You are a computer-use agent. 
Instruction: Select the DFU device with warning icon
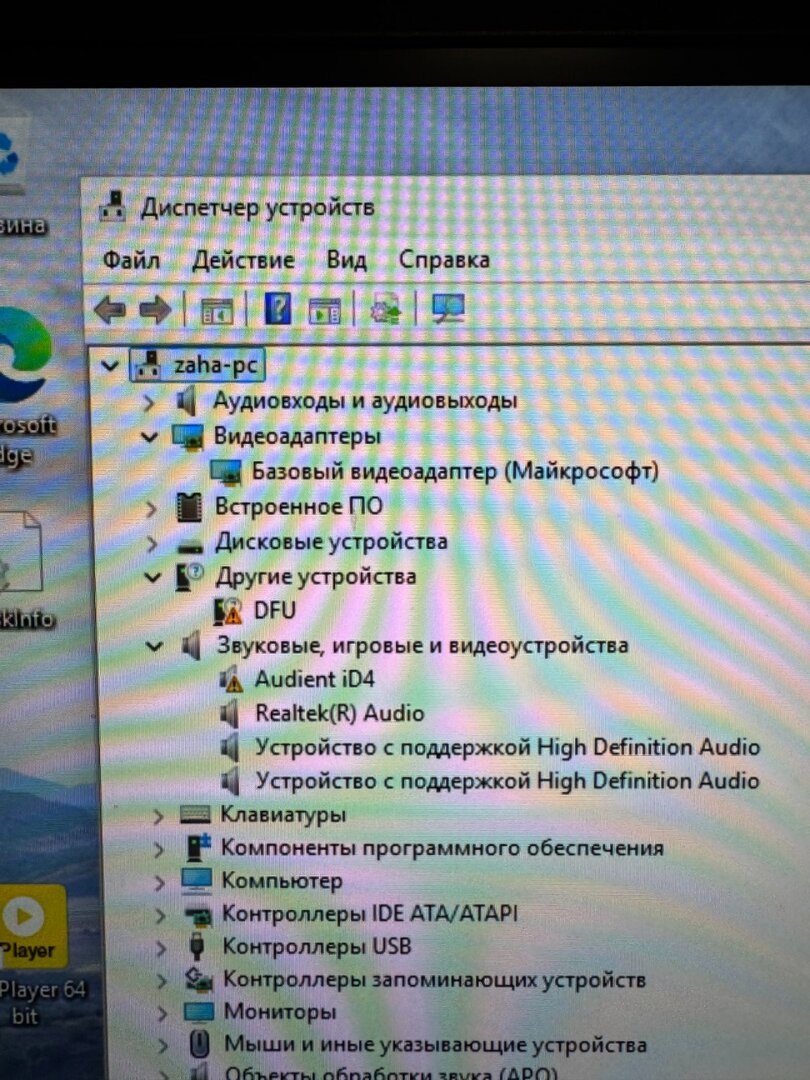(x=274, y=610)
